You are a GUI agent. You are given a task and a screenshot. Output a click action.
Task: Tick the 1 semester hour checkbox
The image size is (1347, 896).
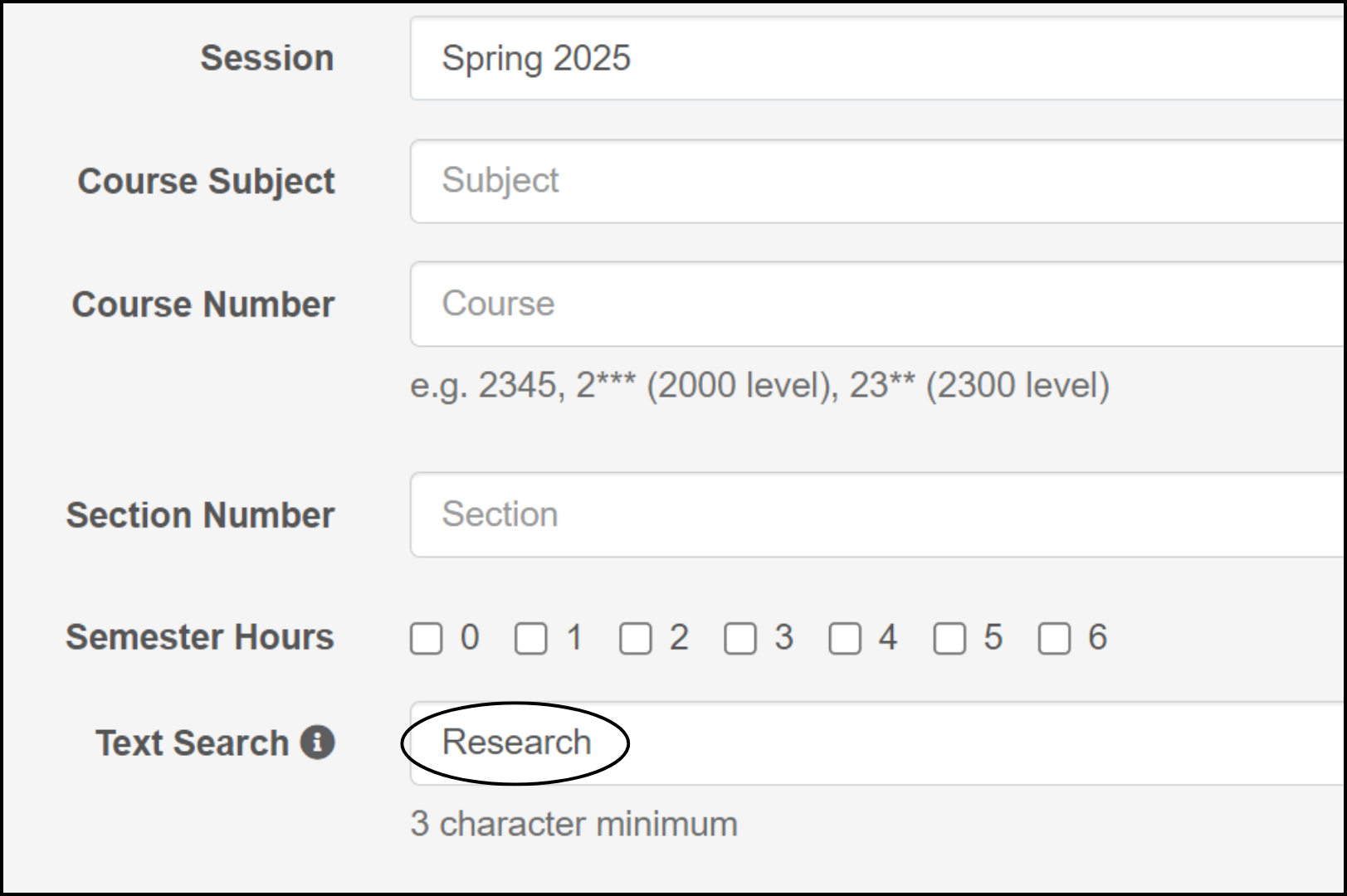point(531,639)
